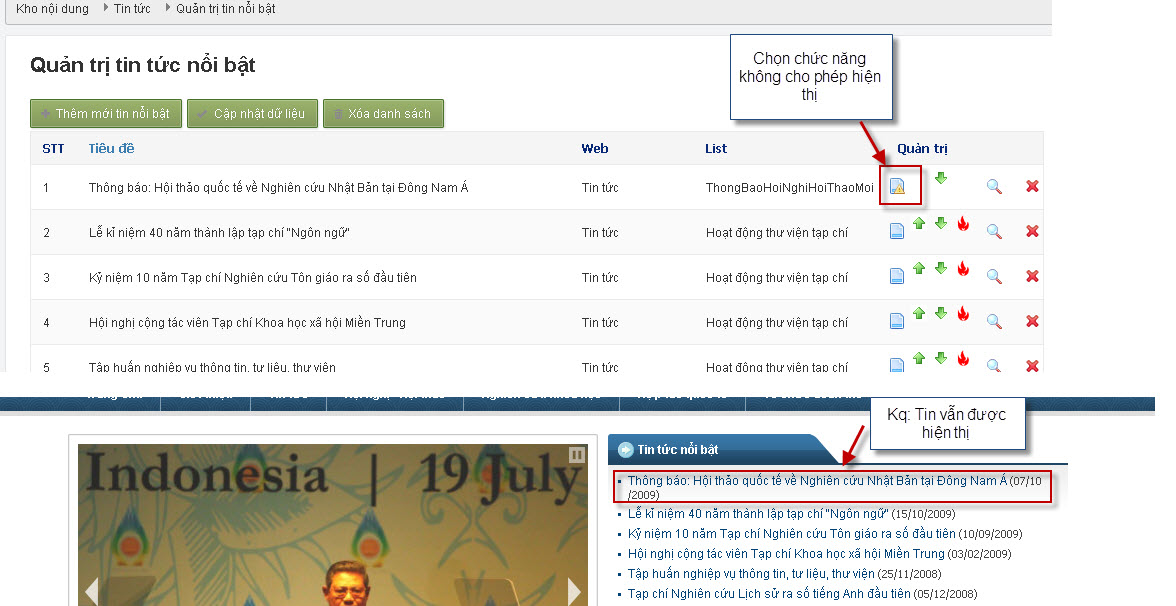Go to 'Tin tức' breadcrumb item
The width and height of the screenshot is (1176, 606).
pyautogui.click(x=132, y=9)
